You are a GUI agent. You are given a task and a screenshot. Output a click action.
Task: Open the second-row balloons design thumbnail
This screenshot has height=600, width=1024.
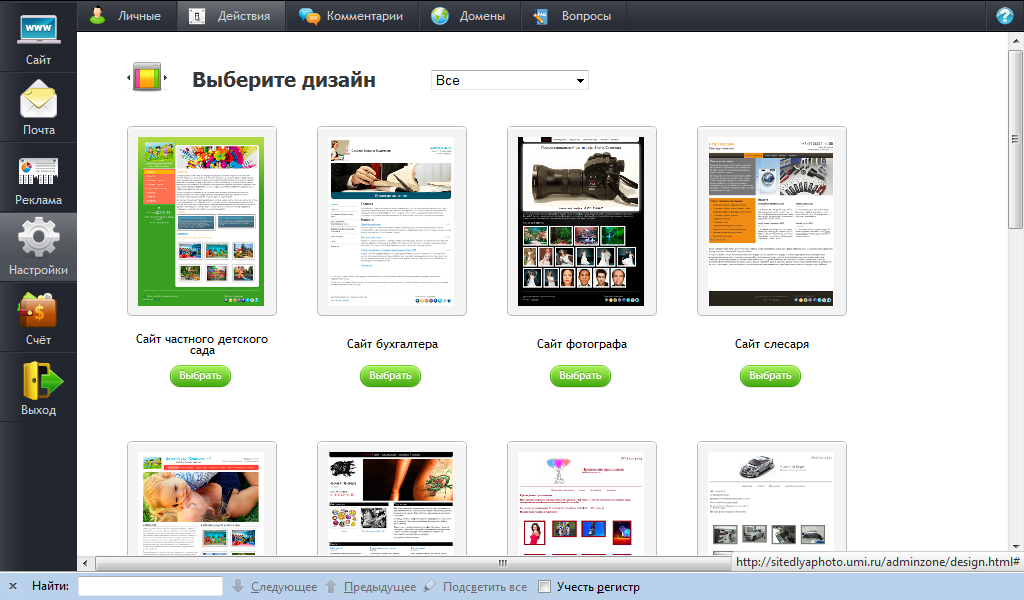(582, 499)
